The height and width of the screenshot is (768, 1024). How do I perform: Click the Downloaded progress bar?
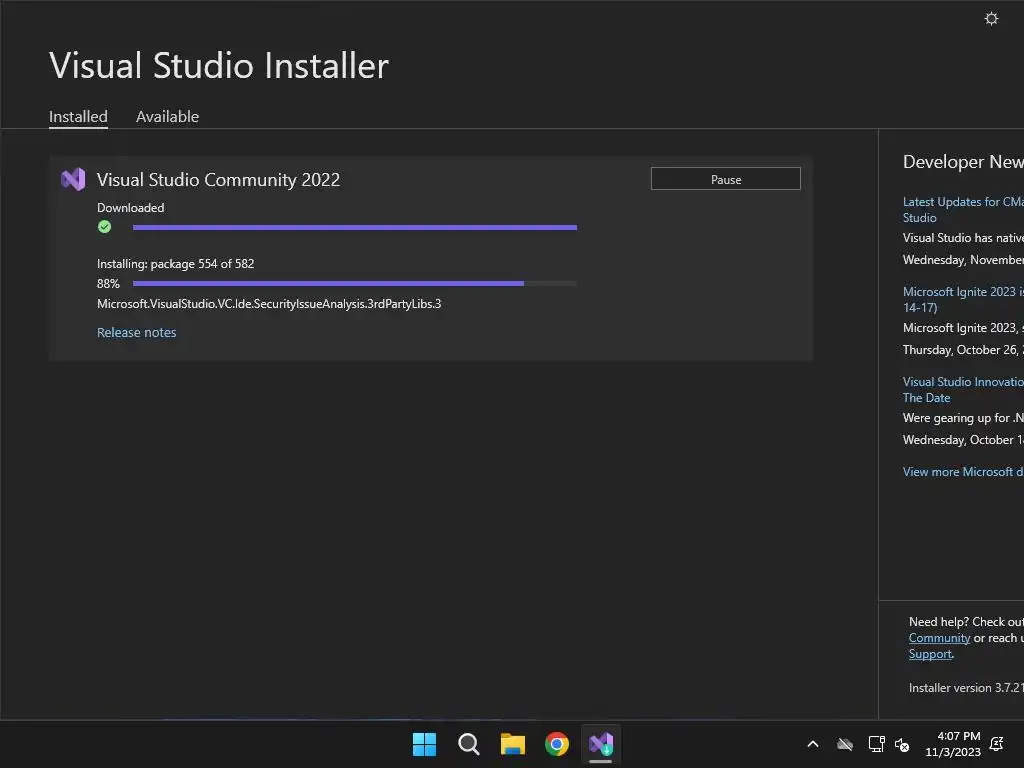point(355,227)
